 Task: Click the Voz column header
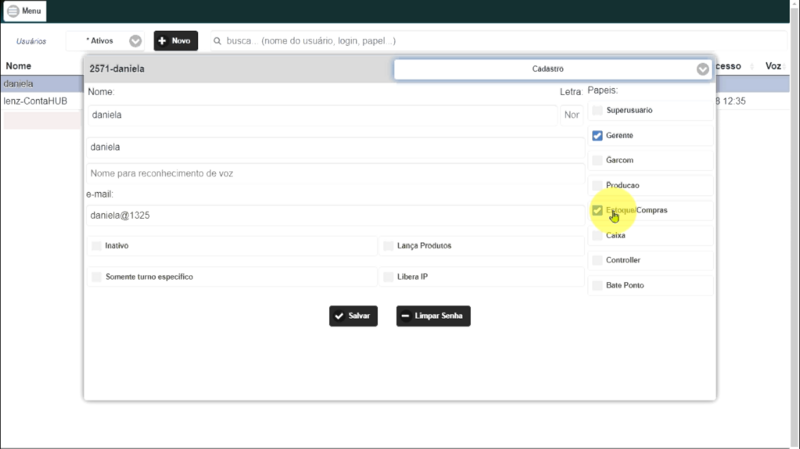pos(773,66)
